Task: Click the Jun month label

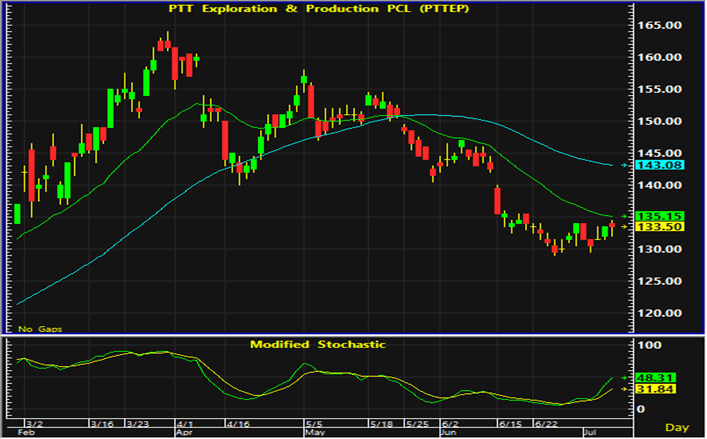Action: pos(449,432)
